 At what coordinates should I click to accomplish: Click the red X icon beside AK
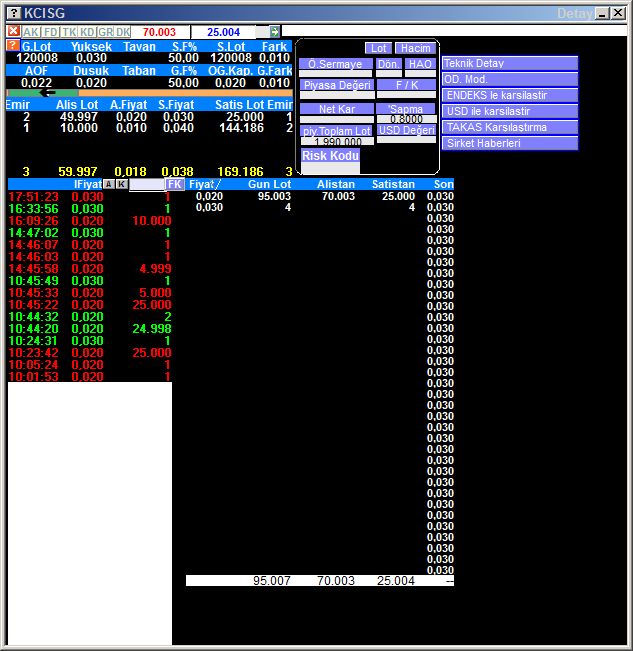click(x=13, y=31)
